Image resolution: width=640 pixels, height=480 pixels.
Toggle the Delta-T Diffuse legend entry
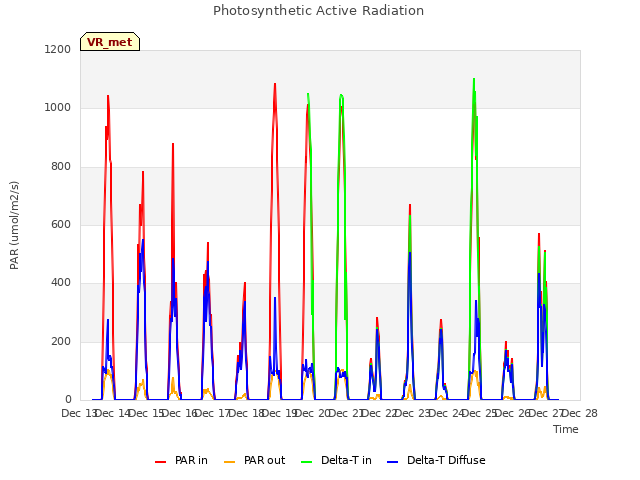(x=436, y=460)
